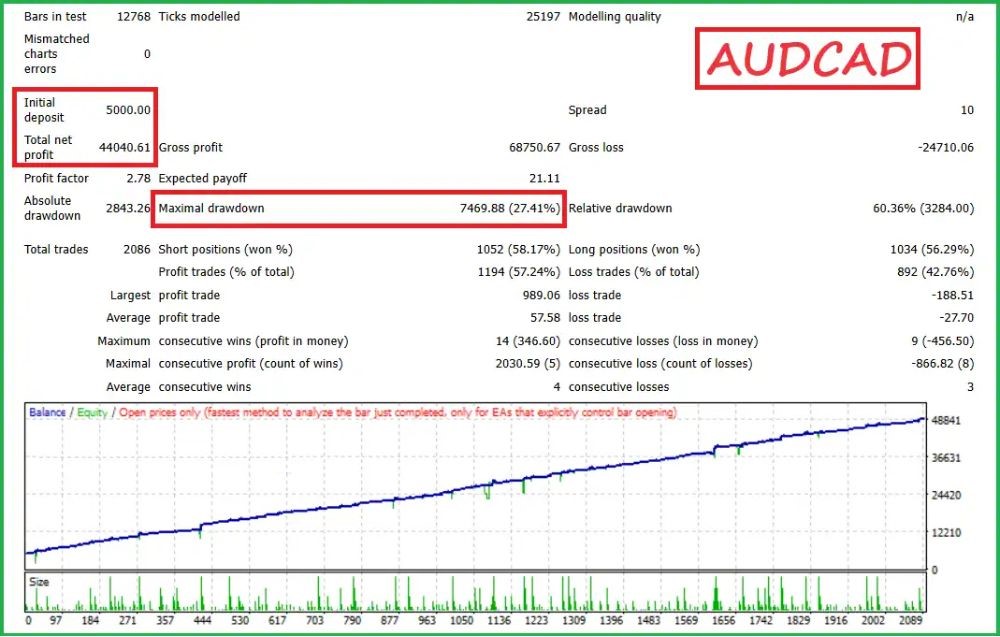Viewport: 1000px width, 637px height.
Task: Click the Gross profit value 68750.67
Action: click(x=534, y=148)
